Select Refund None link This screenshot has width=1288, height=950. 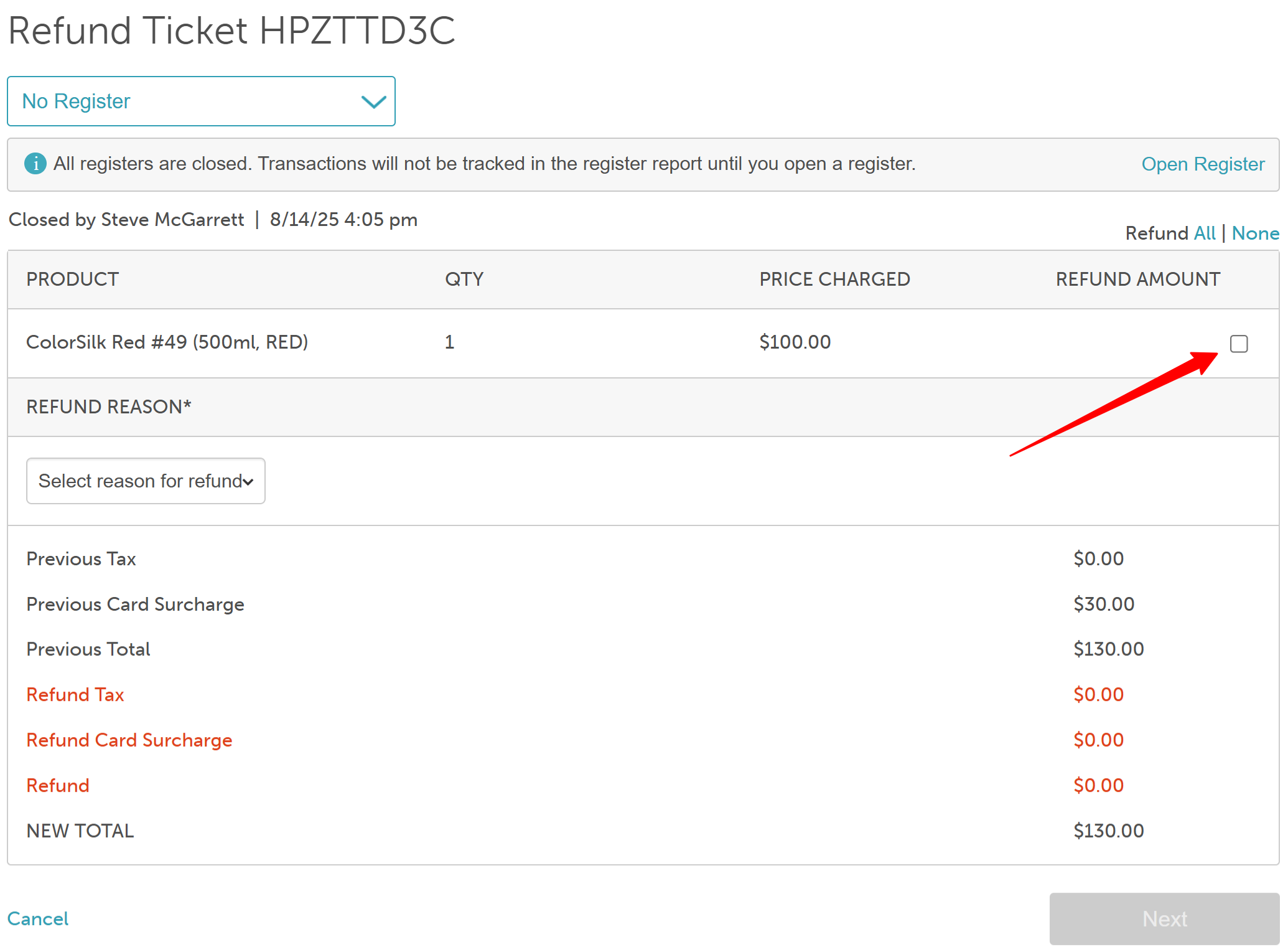[x=1255, y=233]
